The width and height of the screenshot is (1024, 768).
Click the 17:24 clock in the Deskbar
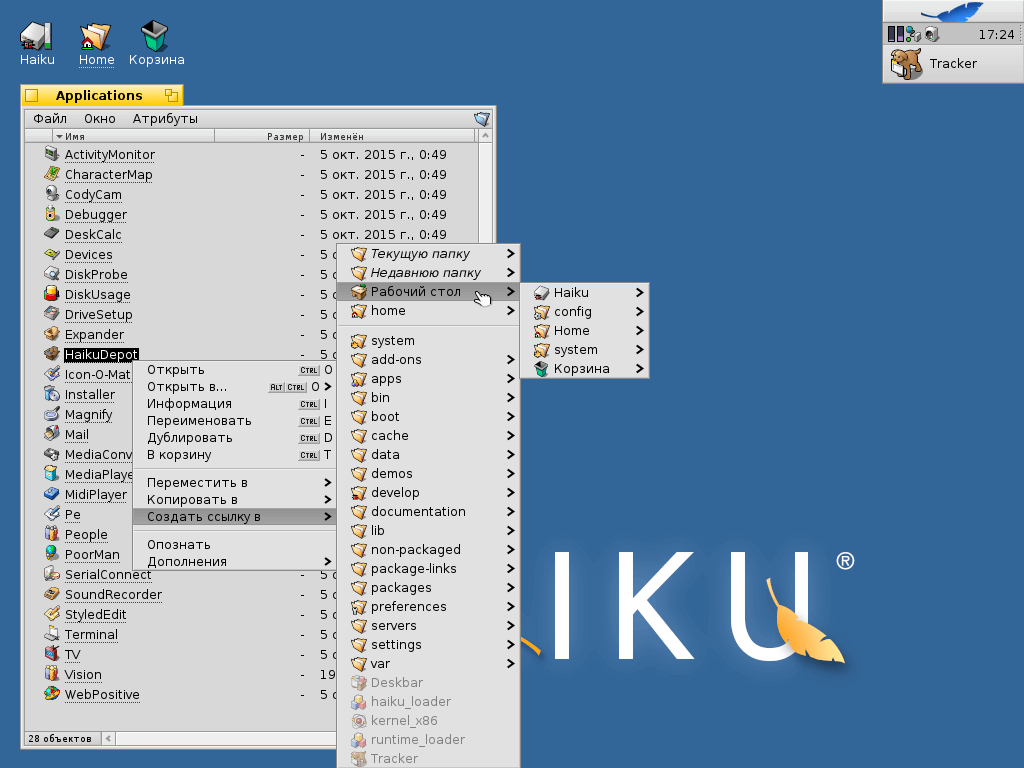[996, 35]
